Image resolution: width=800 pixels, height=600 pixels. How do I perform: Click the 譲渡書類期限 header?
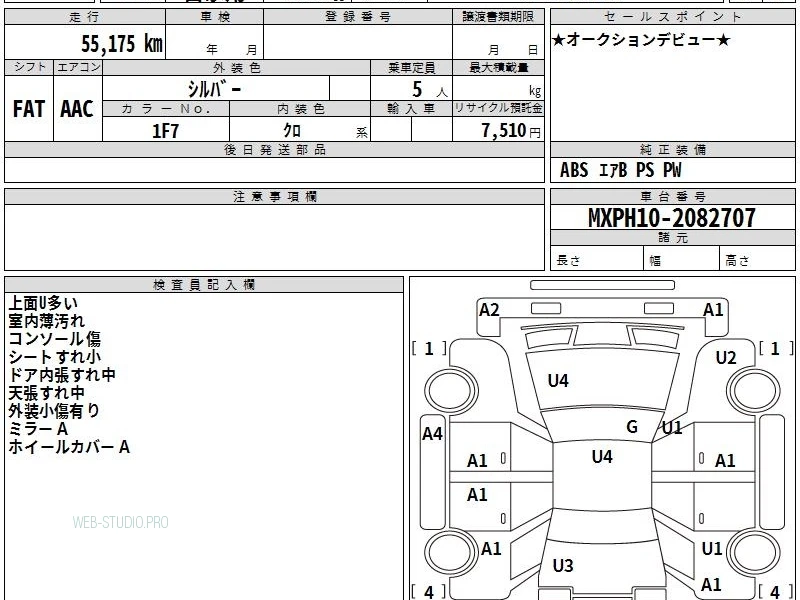tap(498, 17)
